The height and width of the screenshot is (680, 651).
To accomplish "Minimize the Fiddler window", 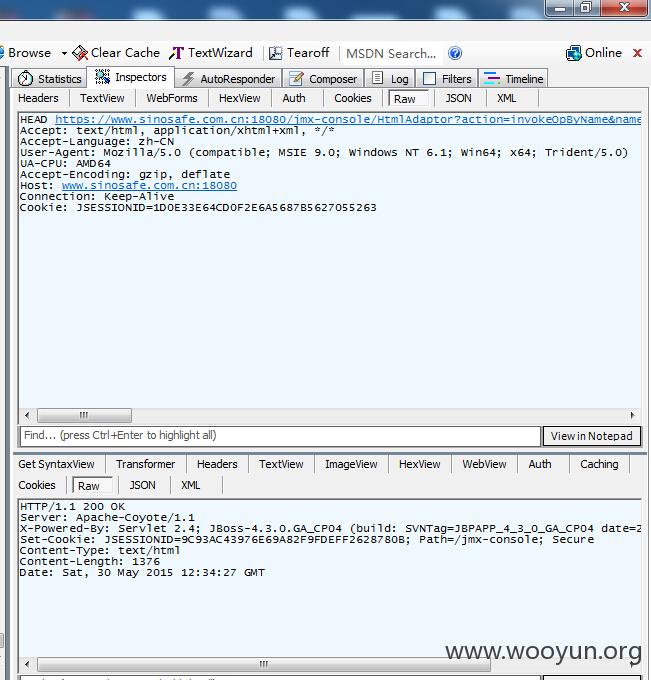I will coord(560,8).
